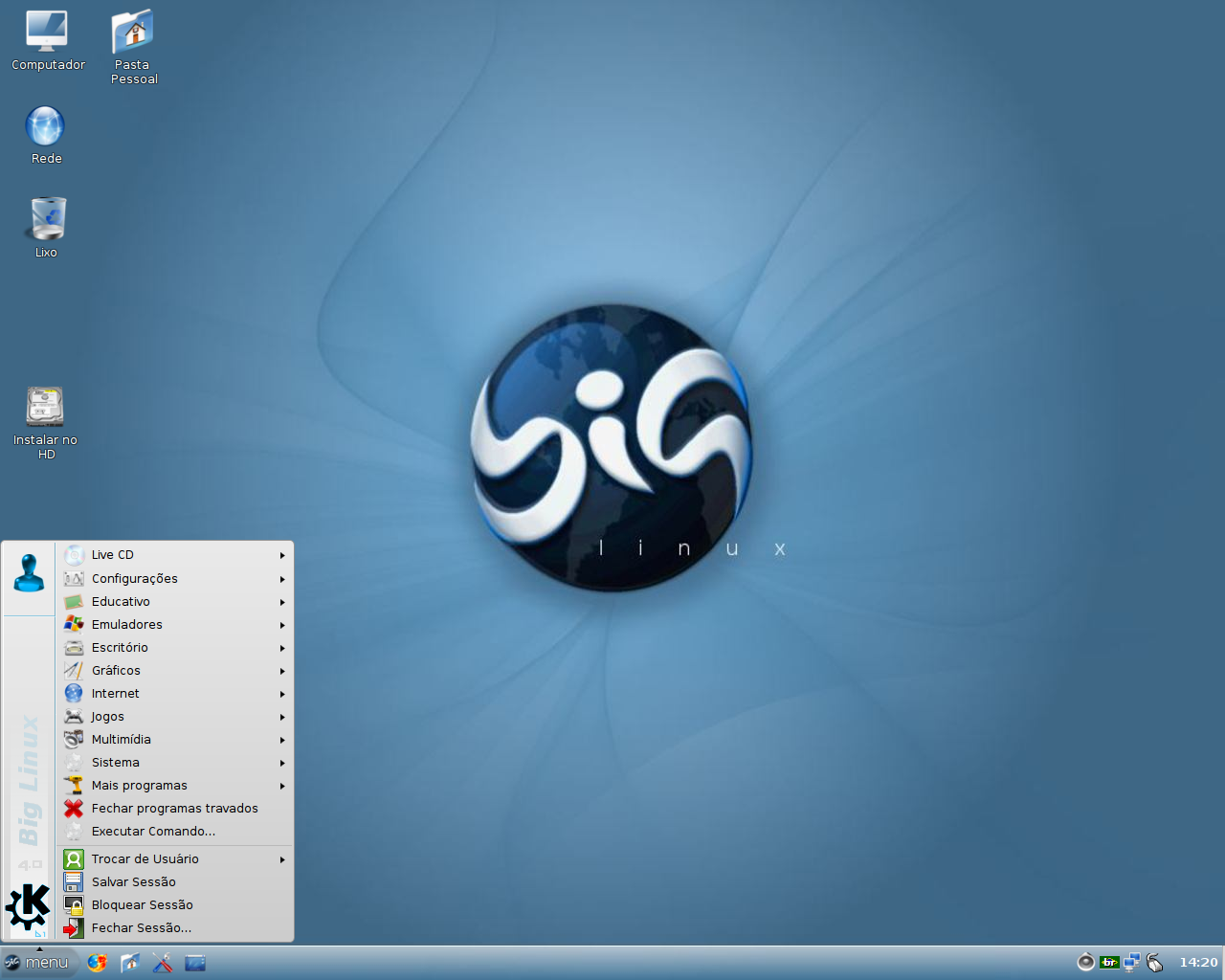Image resolution: width=1225 pixels, height=980 pixels.
Task: Click the KDE logo in the menu sidebar
Action: 28,907
